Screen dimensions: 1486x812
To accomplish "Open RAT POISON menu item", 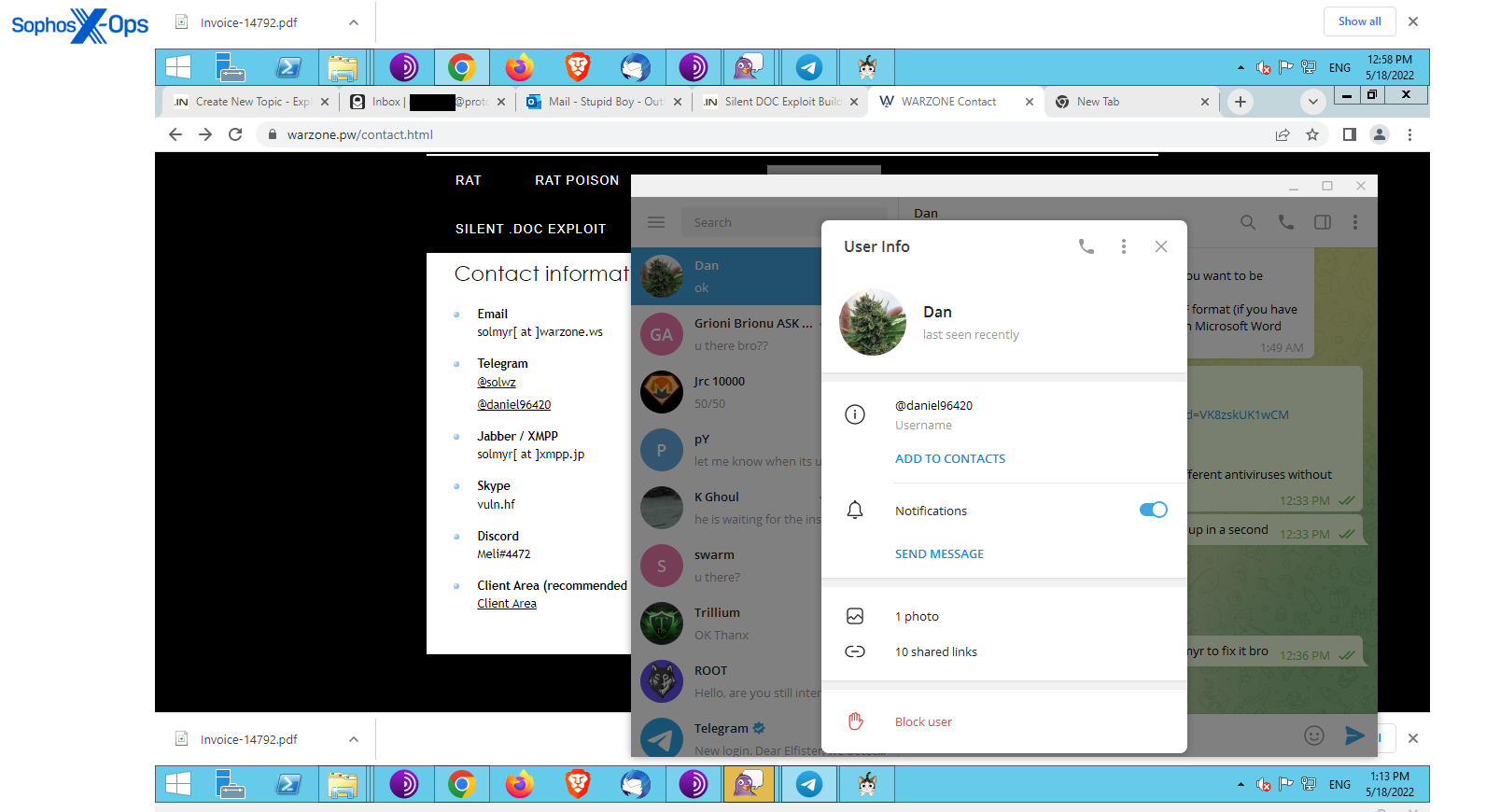I will coord(577,180).
